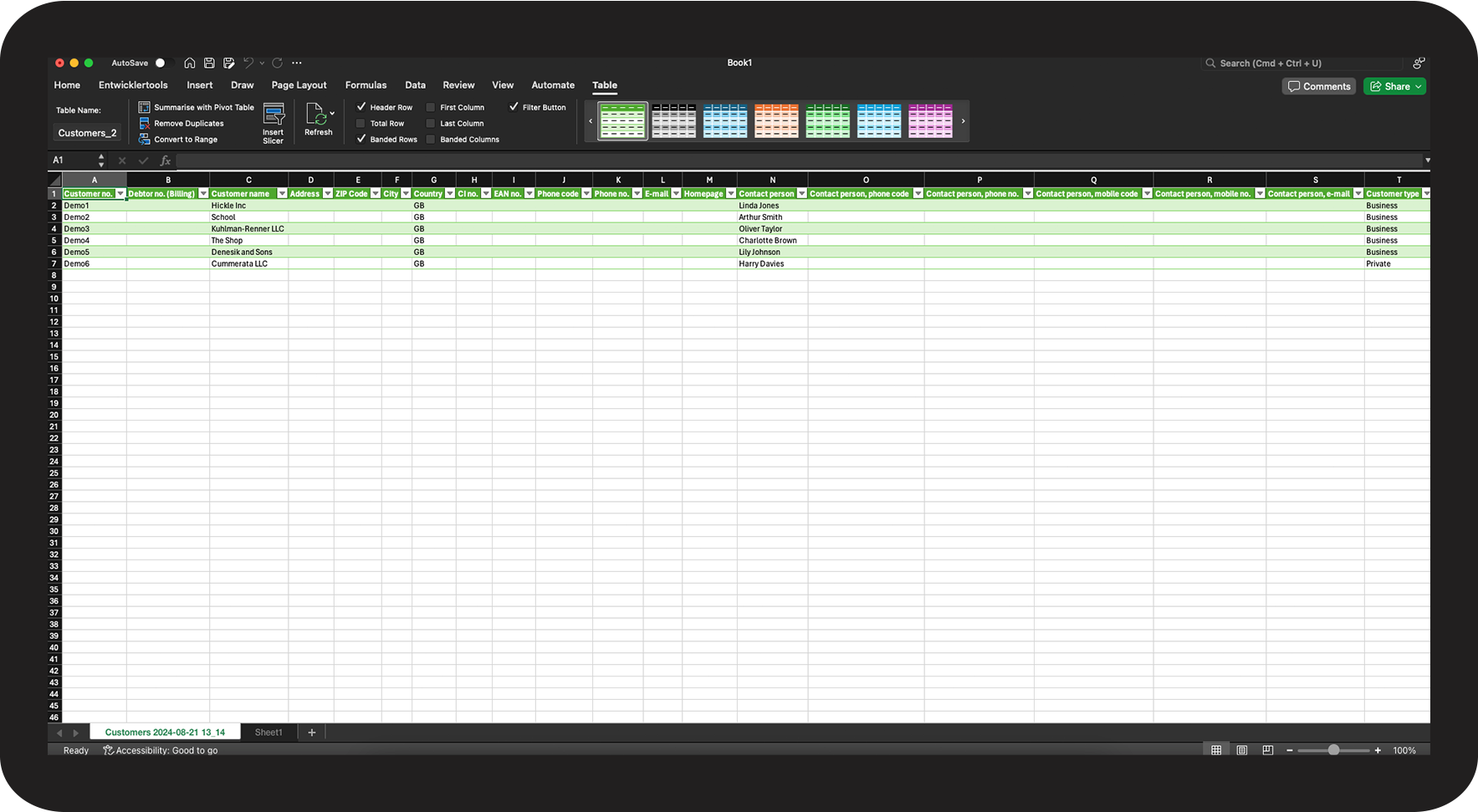The image size is (1478, 812).
Task: Switch to Normal view icon in status bar
Action: pyautogui.click(x=1216, y=750)
